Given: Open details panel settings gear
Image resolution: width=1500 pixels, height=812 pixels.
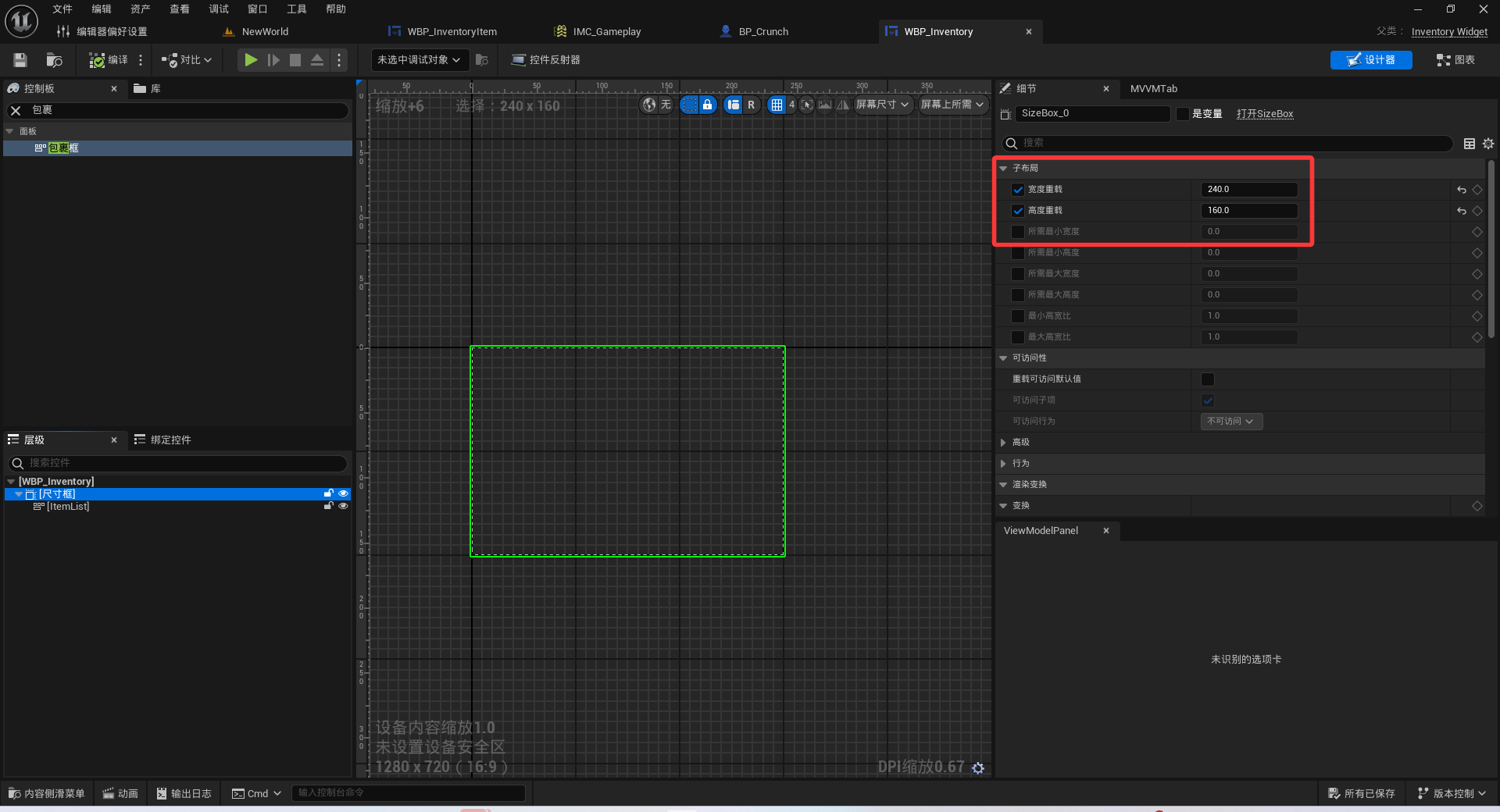Looking at the screenshot, I should point(1488,144).
